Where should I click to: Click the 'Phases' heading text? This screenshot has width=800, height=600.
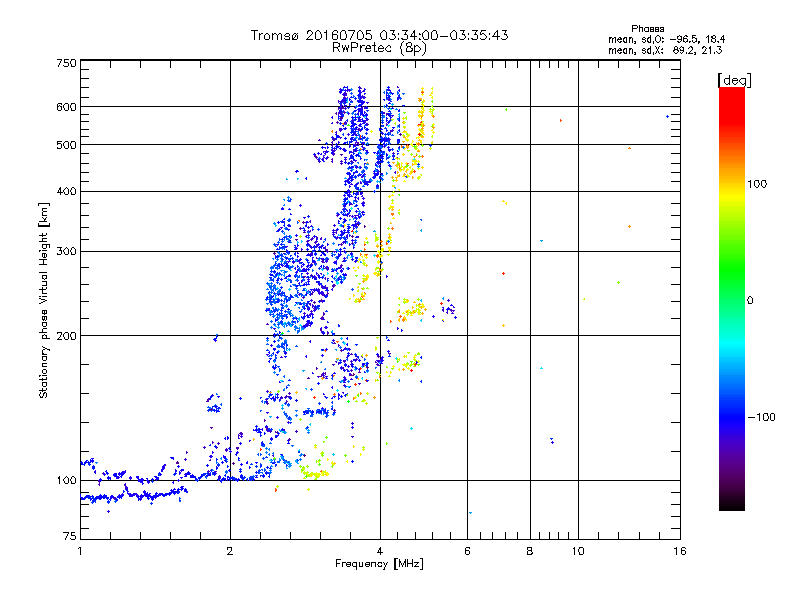tap(647, 29)
